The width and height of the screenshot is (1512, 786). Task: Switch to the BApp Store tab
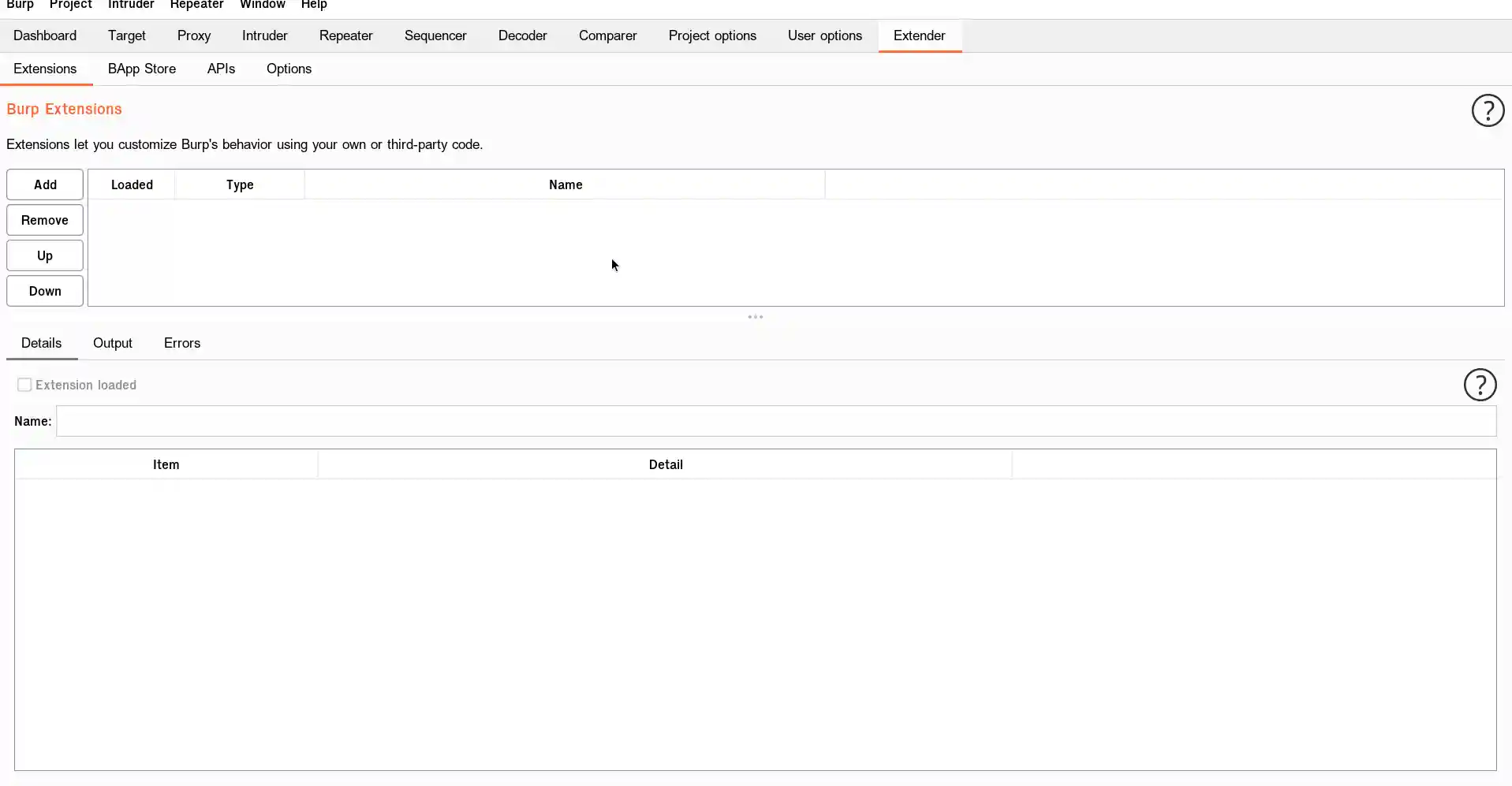coord(142,69)
